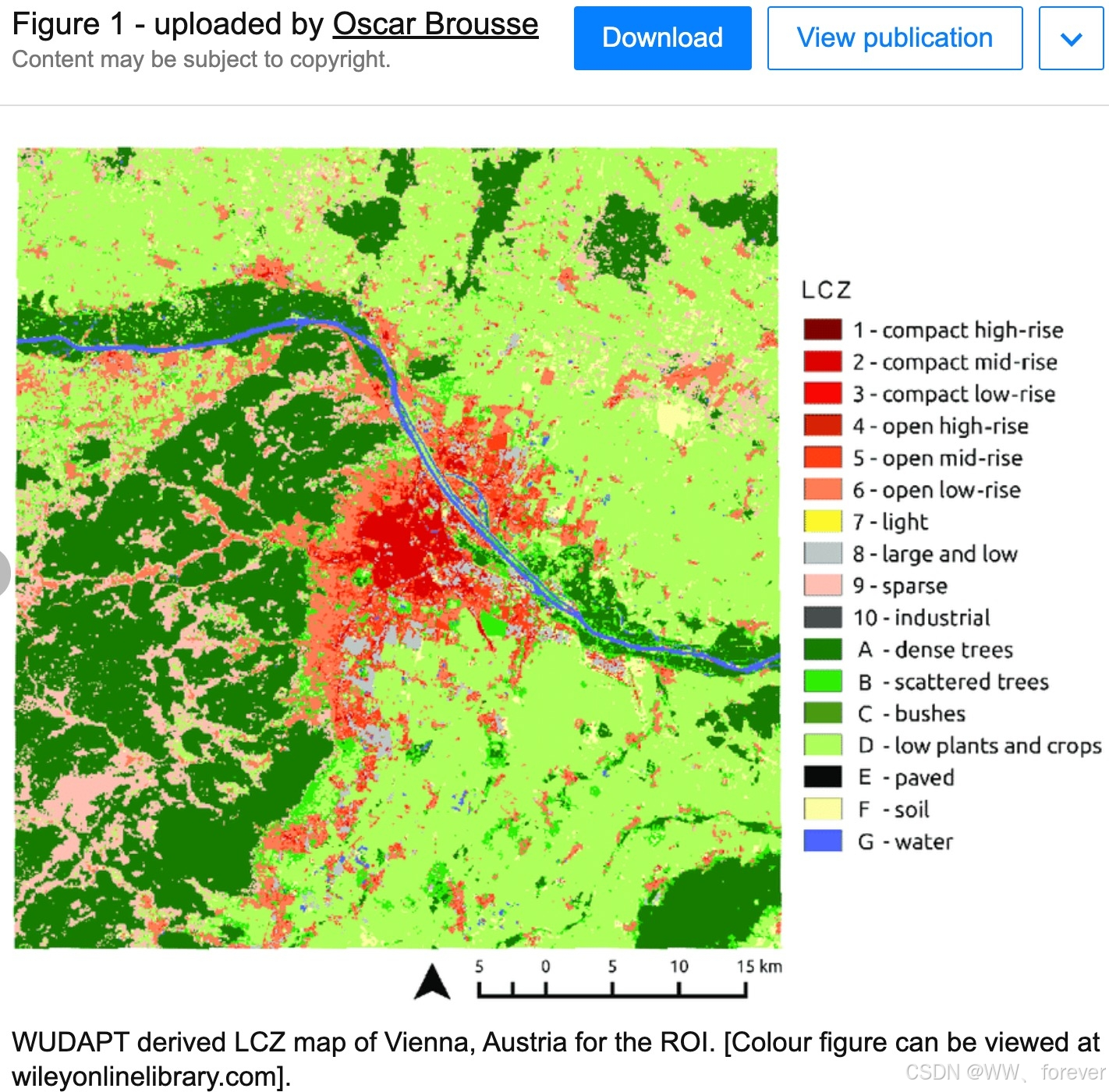Click the compact low-rise legend swatch
The width and height of the screenshot is (1109, 1092).
click(x=823, y=393)
